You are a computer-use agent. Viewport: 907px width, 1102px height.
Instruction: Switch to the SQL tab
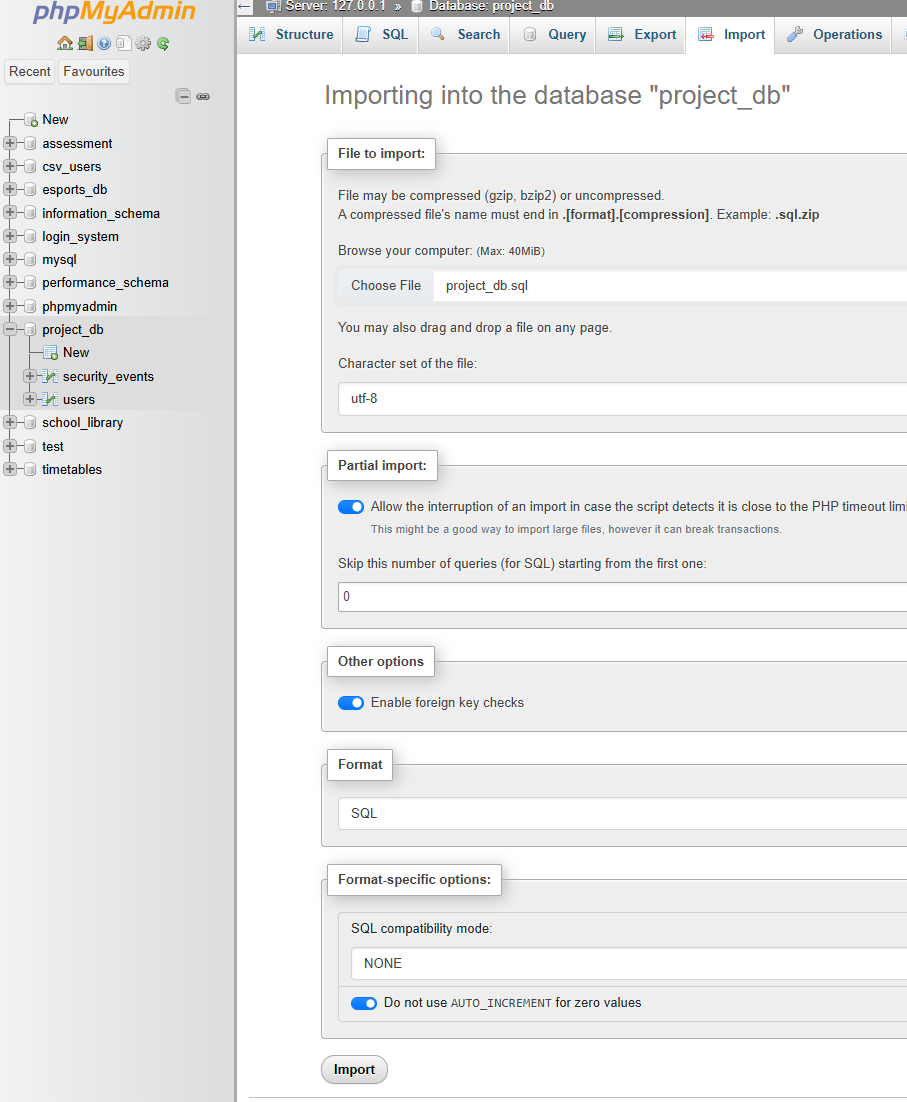click(x=381, y=34)
